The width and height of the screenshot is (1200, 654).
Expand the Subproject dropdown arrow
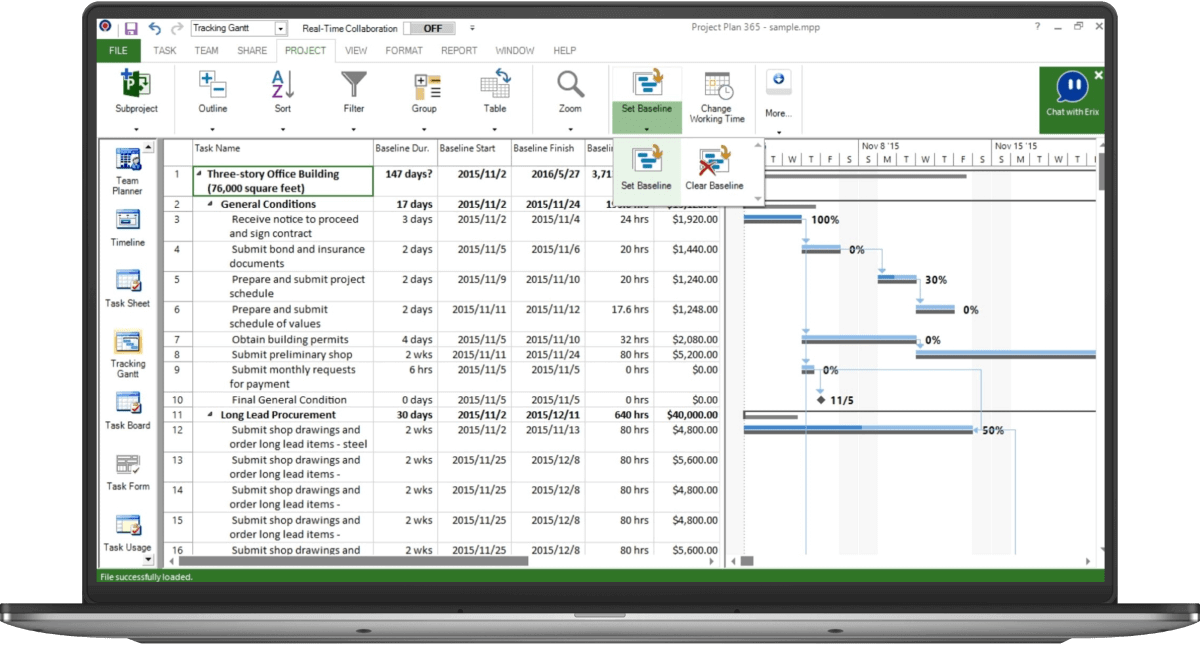(135, 130)
